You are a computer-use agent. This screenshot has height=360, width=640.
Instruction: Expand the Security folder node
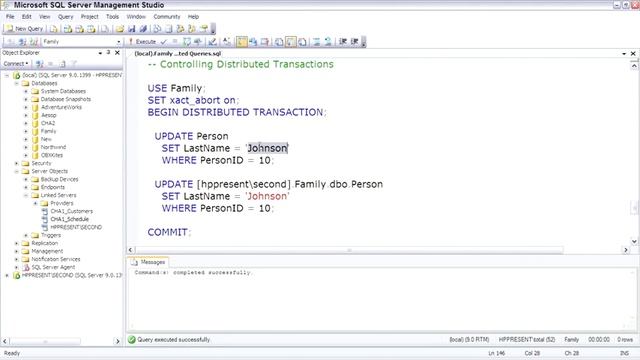point(16,163)
